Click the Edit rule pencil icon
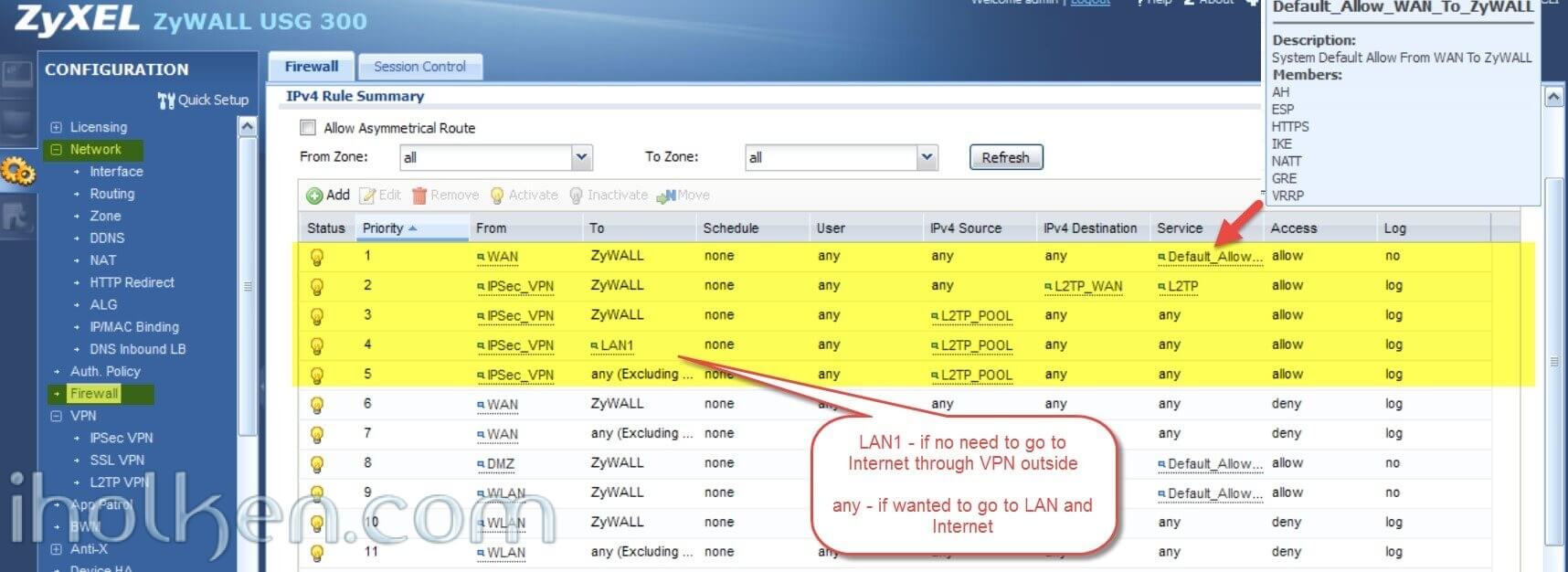The height and width of the screenshot is (572, 1568). [x=367, y=196]
